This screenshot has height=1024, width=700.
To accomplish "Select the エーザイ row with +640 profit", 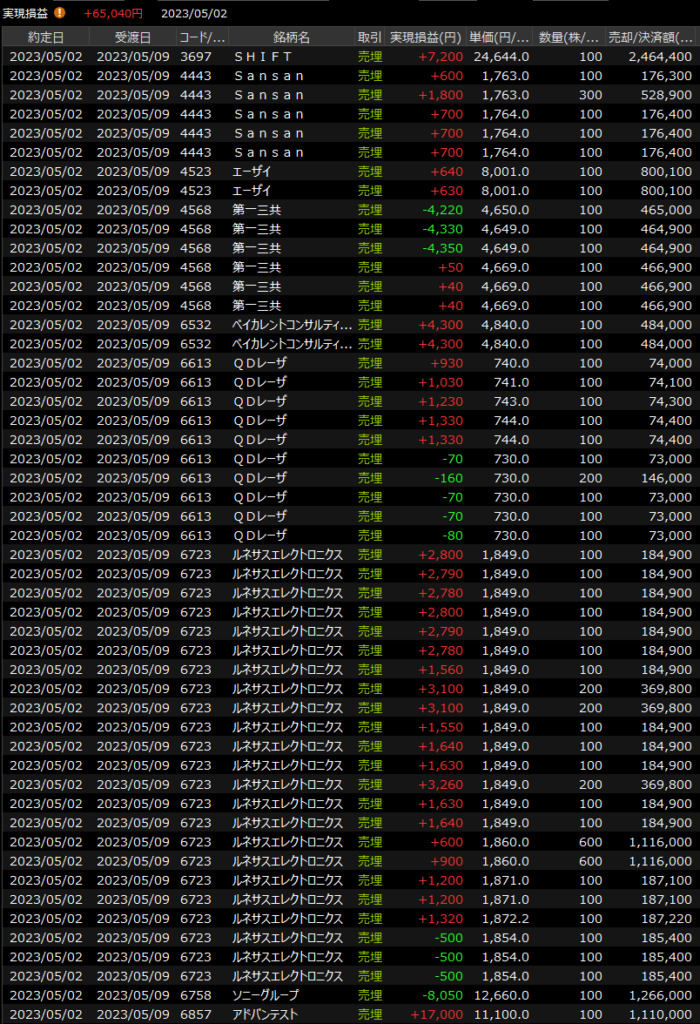I will 350,171.
